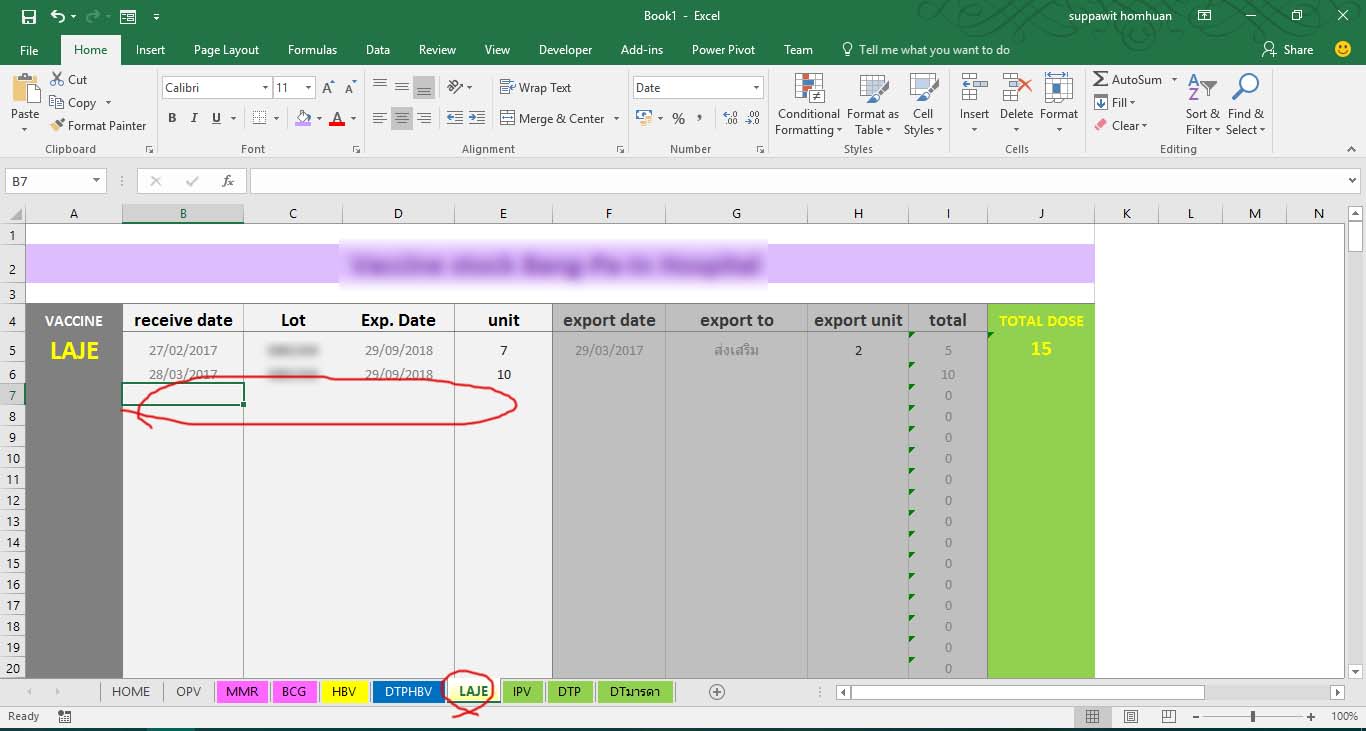This screenshot has height=731, width=1366.
Task: Open the Developer ribbon tab
Action: coord(565,50)
